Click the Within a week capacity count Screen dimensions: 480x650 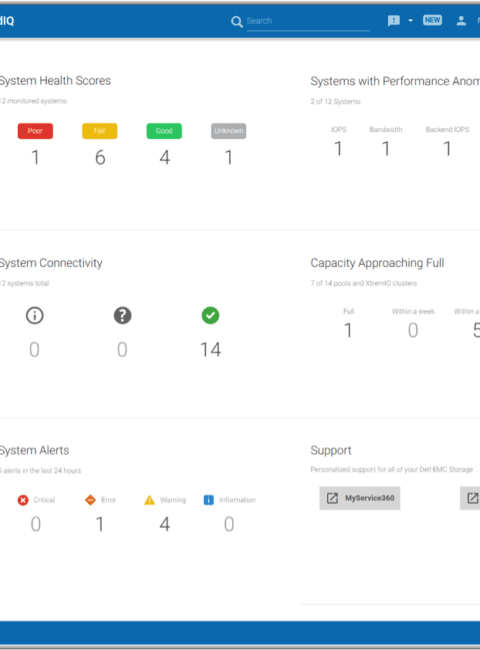coord(413,330)
